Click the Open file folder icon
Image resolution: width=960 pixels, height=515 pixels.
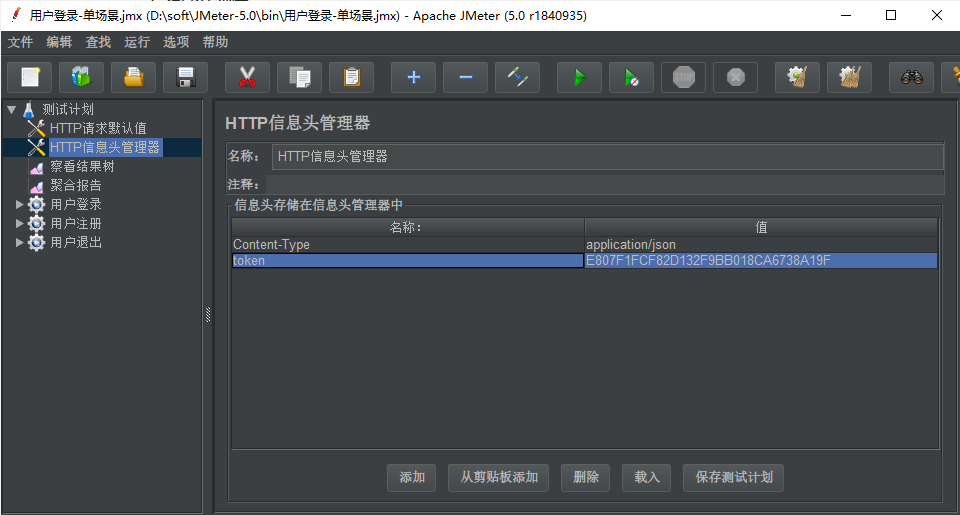pos(133,77)
